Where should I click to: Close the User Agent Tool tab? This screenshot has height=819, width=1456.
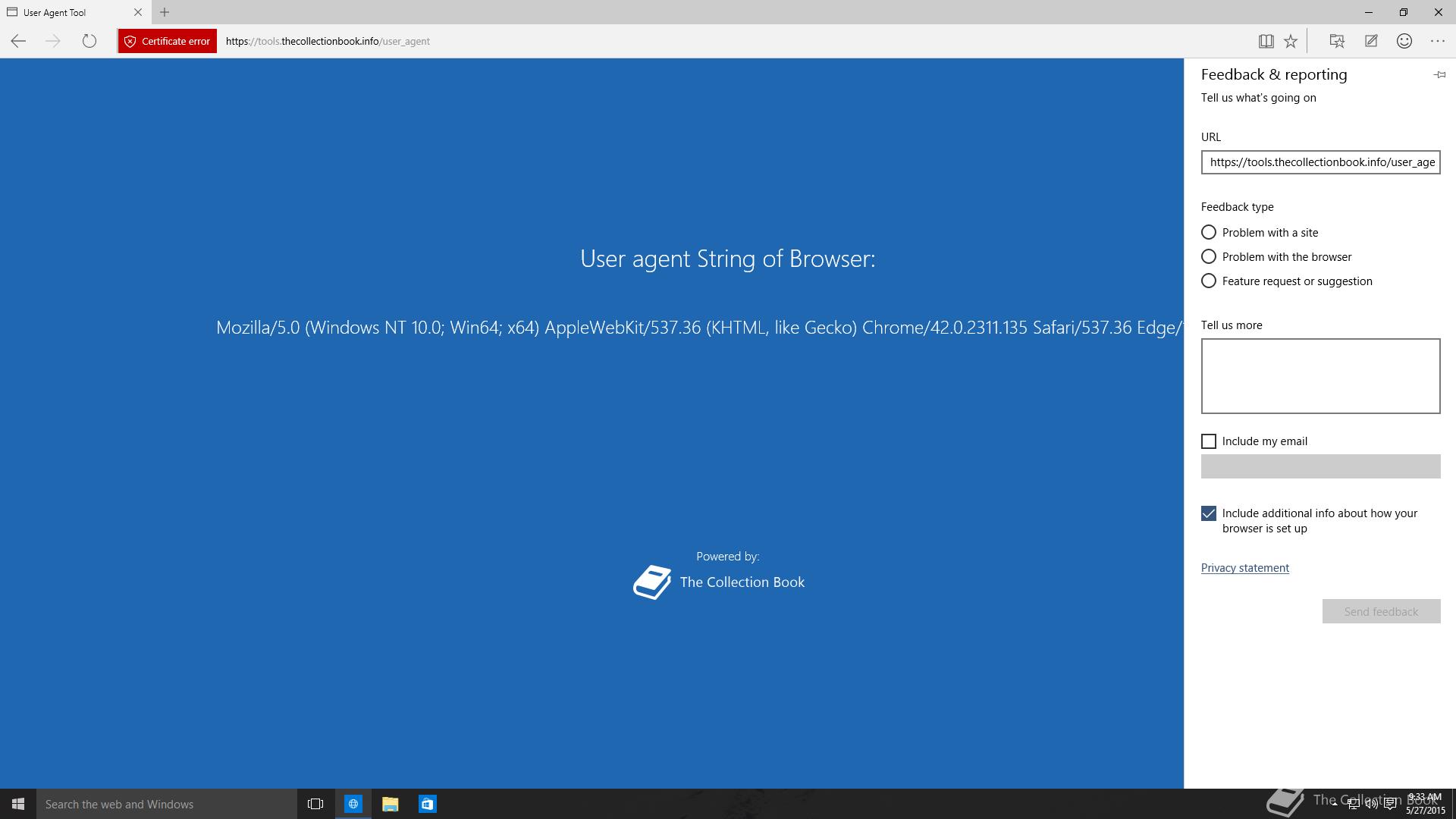click(138, 12)
